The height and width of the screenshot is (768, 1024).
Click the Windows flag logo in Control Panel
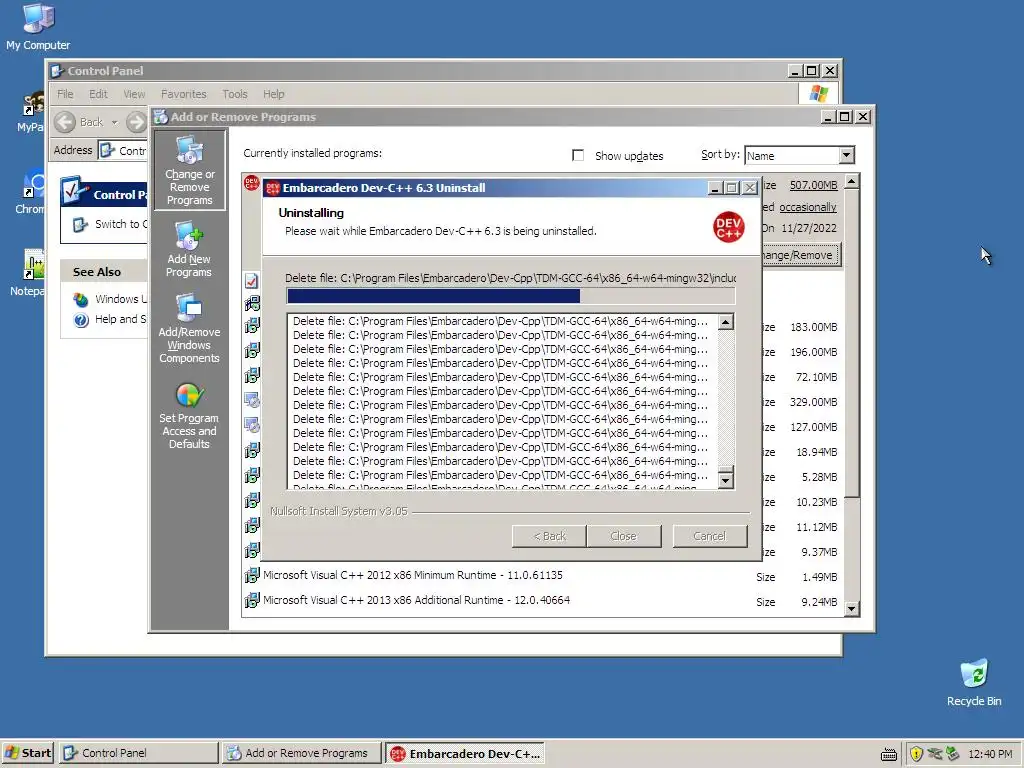pos(818,93)
